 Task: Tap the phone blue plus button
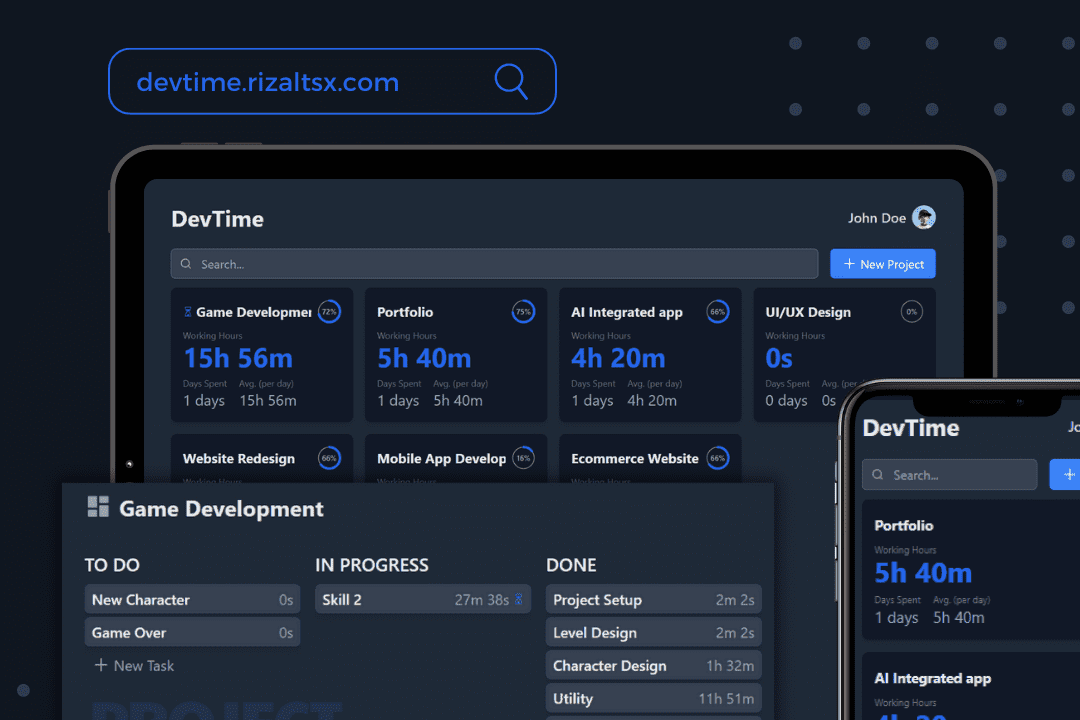point(1065,475)
